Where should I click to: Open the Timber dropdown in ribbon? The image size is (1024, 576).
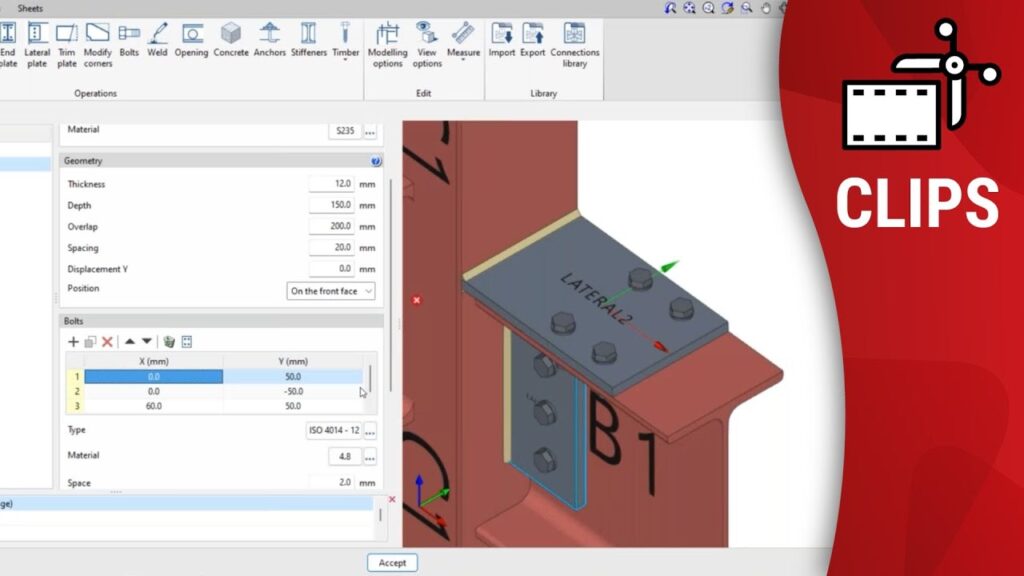pyautogui.click(x=346, y=42)
